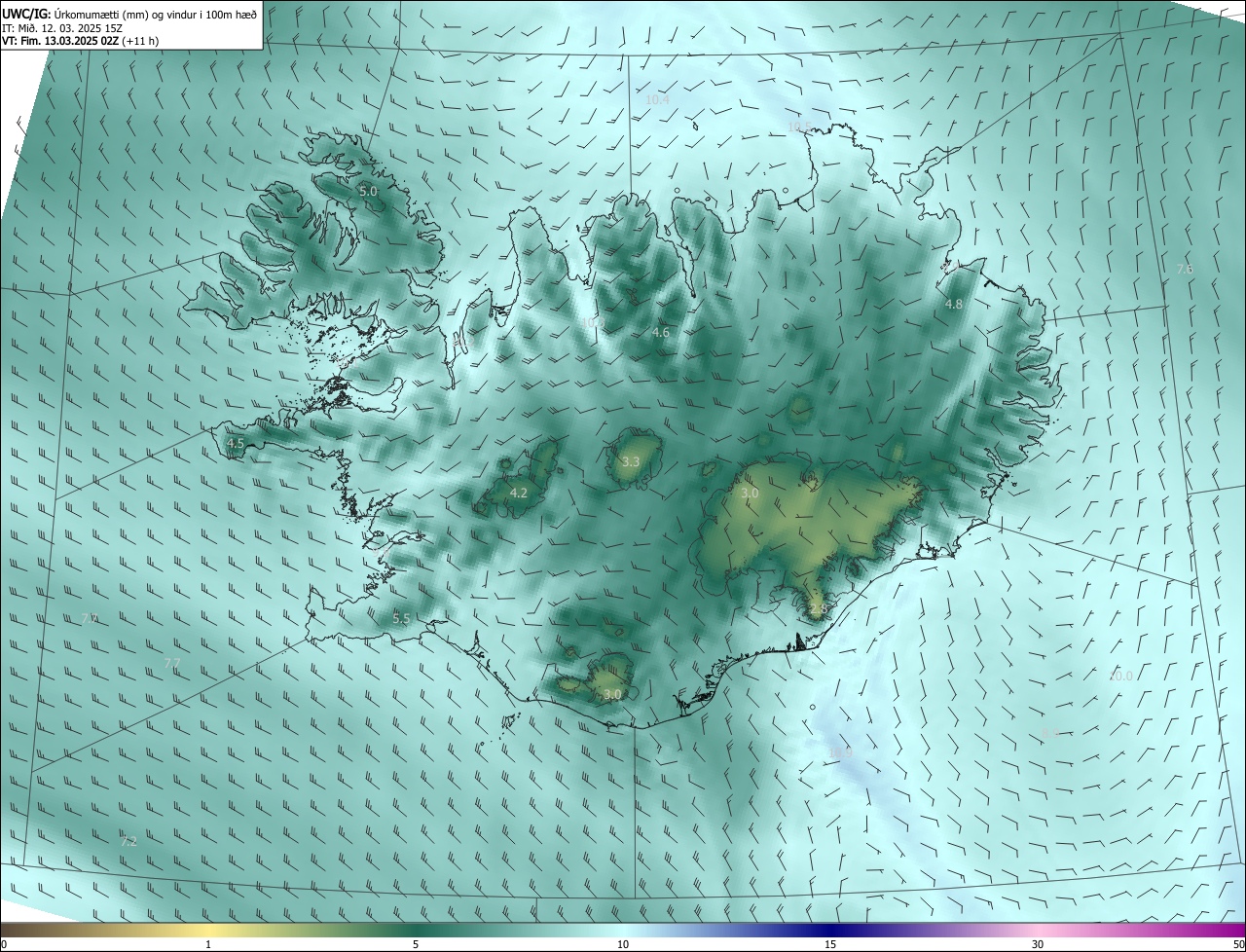
Task: Click the 10.0 value label over the sea
Action: point(1121,676)
